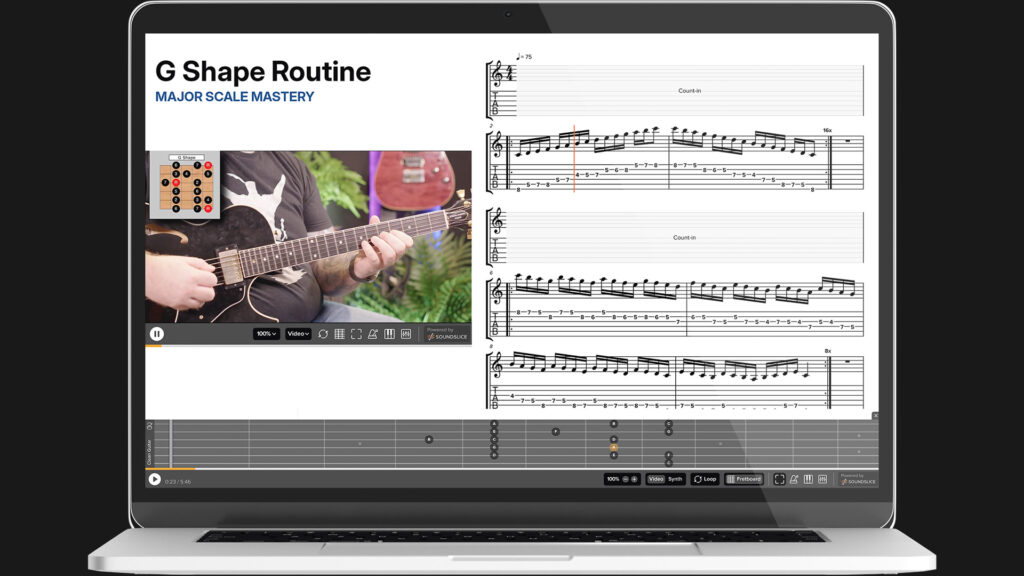This screenshot has width=1024, height=576.
Task: Toggle the metronome icon under the video
Action: [372, 334]
